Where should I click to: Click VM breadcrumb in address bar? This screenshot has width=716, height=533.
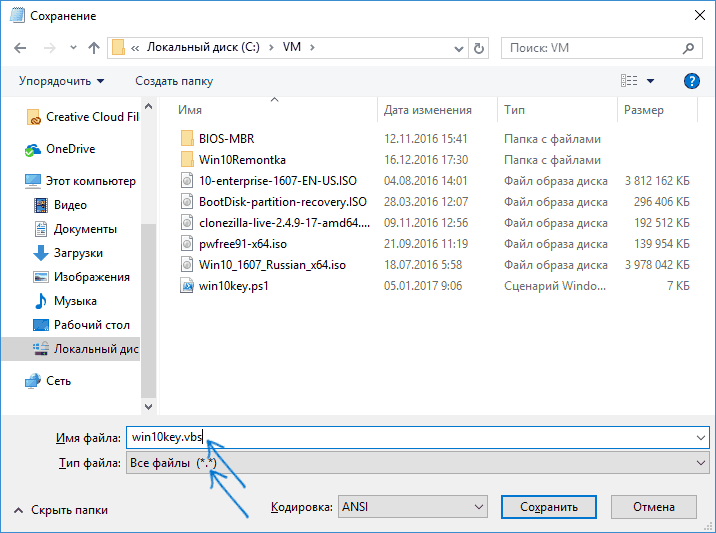pos(291,47)
